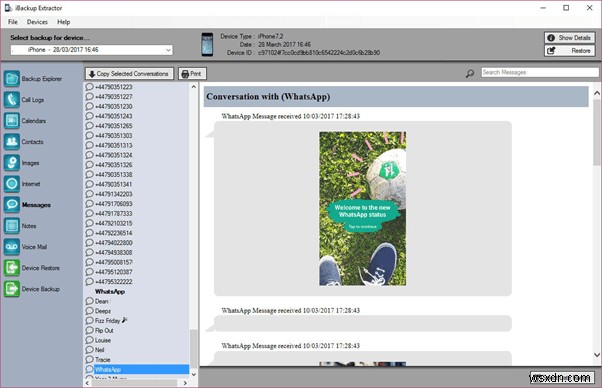The height and width of the screenshot is (388, 602).
Task: Open the Notes sidebar icon
Action: [x=12, y=226]
